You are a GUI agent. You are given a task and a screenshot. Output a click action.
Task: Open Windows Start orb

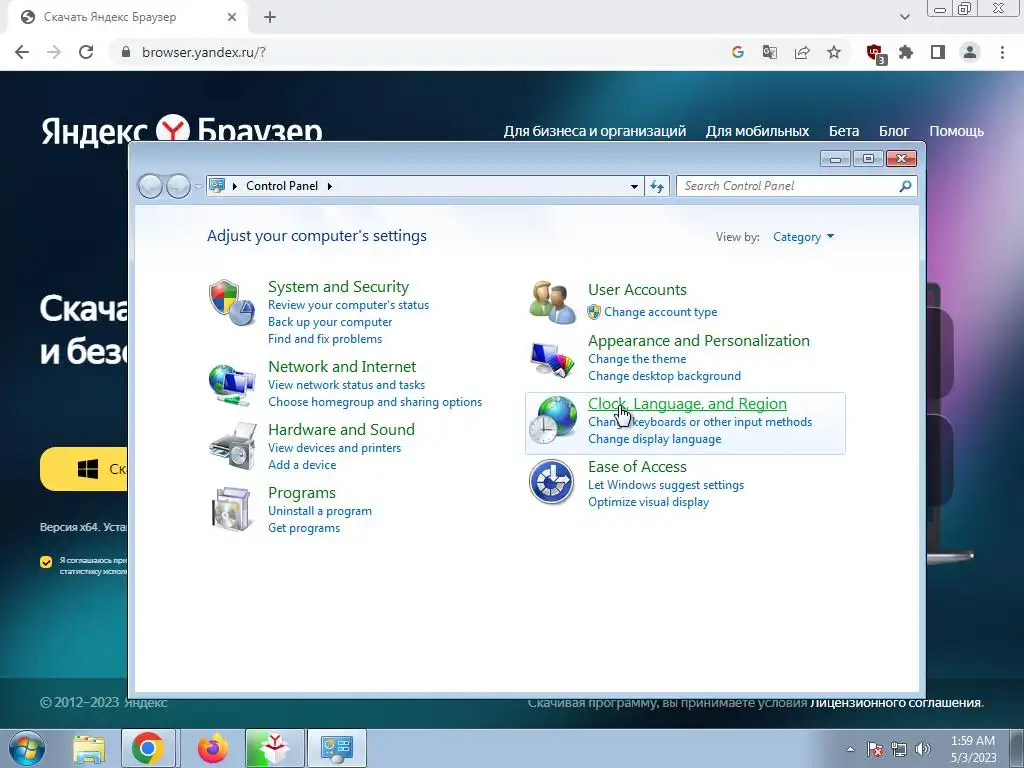[x=27, y=748]
